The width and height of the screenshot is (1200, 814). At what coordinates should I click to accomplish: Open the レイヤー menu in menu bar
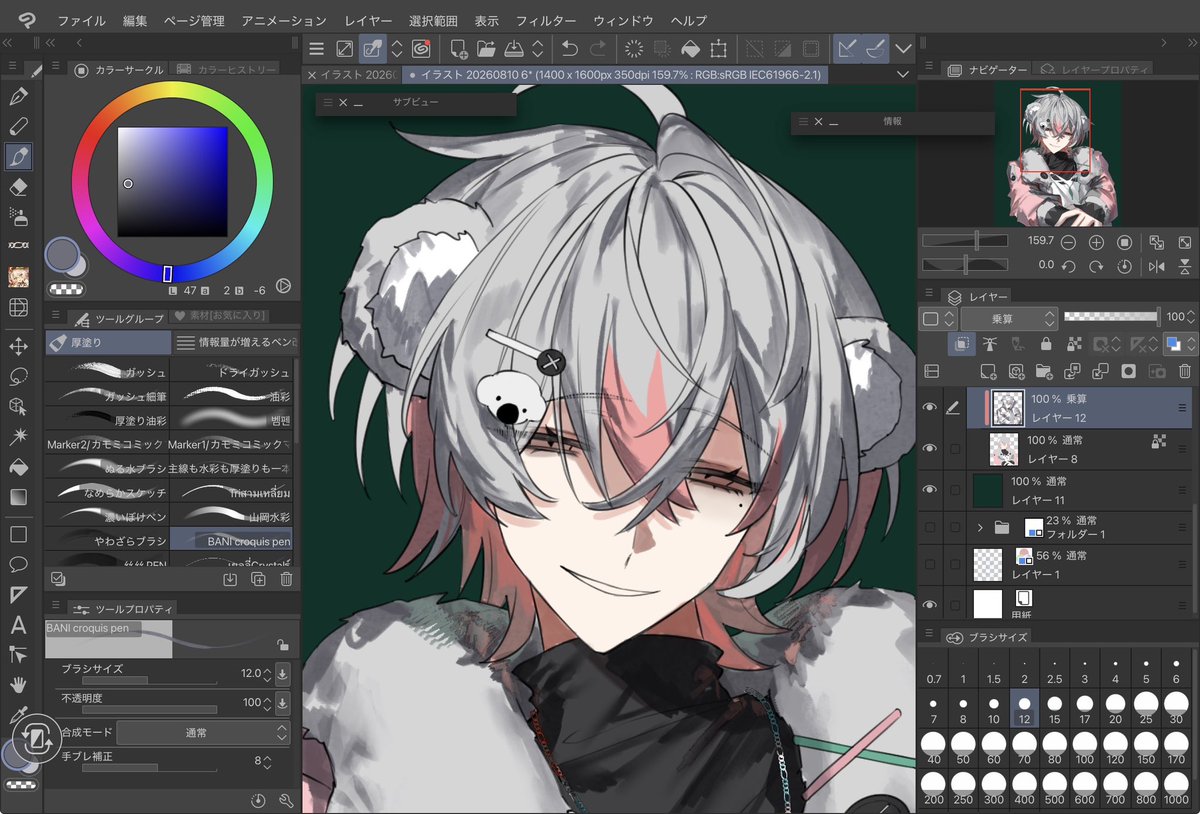(x=368, y=20)
